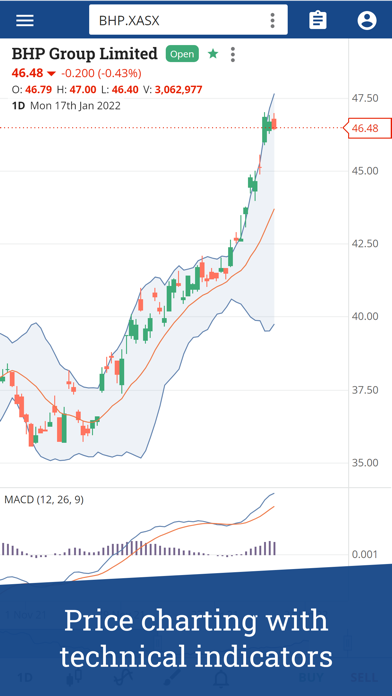Screen dimensions: 392x696
Task: Tap the red down-arrow price change indicator
Action: (x=51, y=73)
